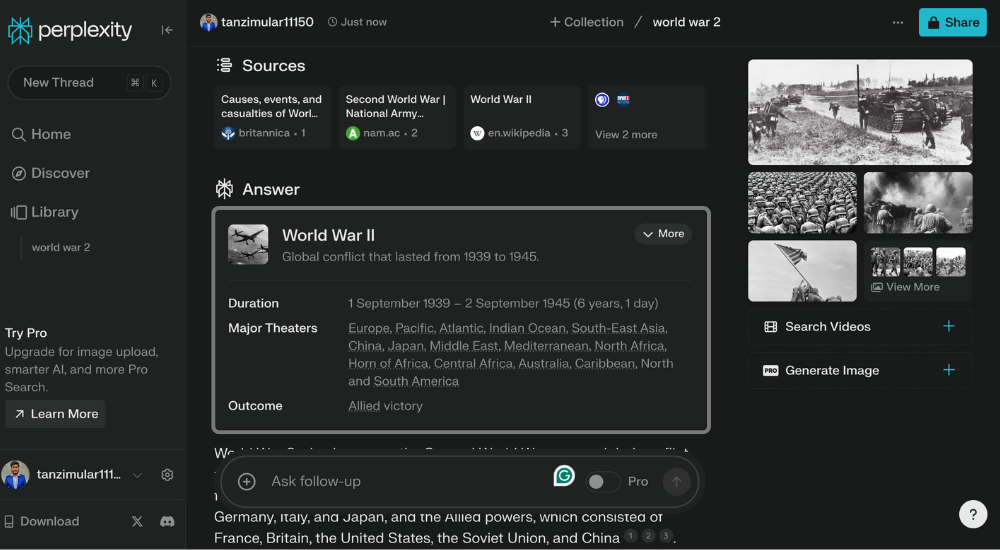Screen dimensions: 1000x550
Task: Toggle the Pro search switch
Action: (x=602, y=482)
